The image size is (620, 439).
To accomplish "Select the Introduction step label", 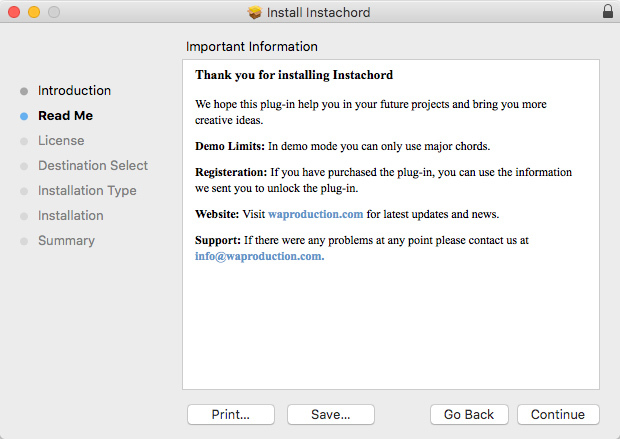I will (74, 91).
